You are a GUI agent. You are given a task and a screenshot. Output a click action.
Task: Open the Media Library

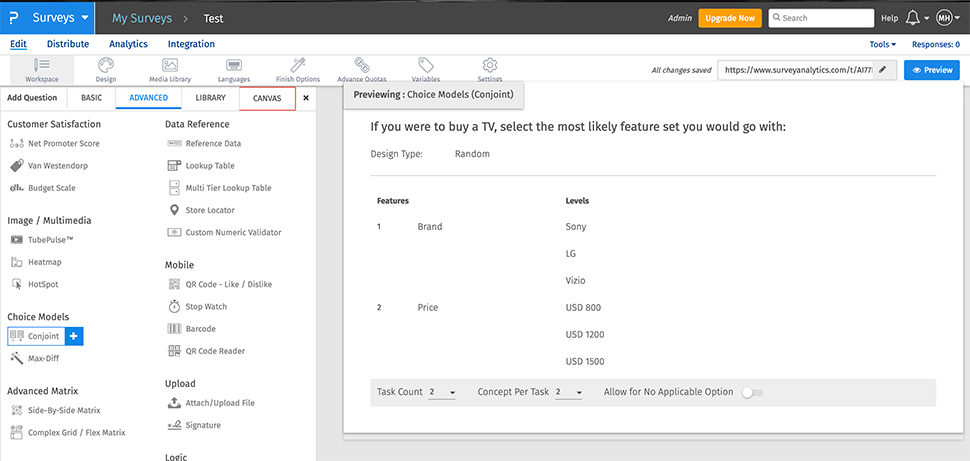click(170, 70)
